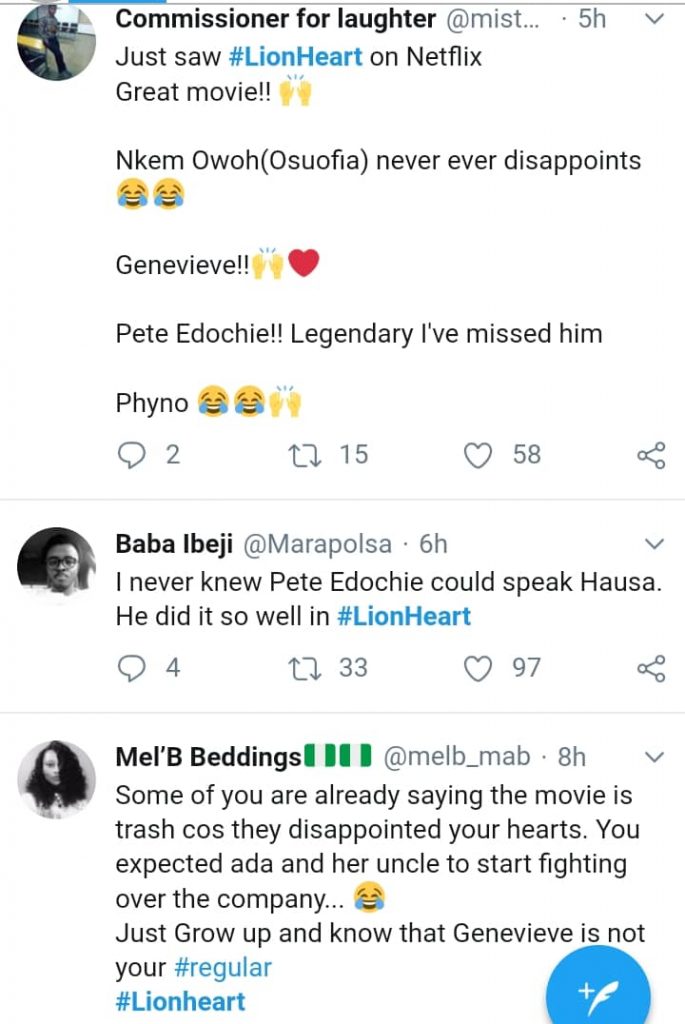View Commissioner for laughter's profile picture
The height and width of the screenshot is (1024, 685).
click(57, 41)
